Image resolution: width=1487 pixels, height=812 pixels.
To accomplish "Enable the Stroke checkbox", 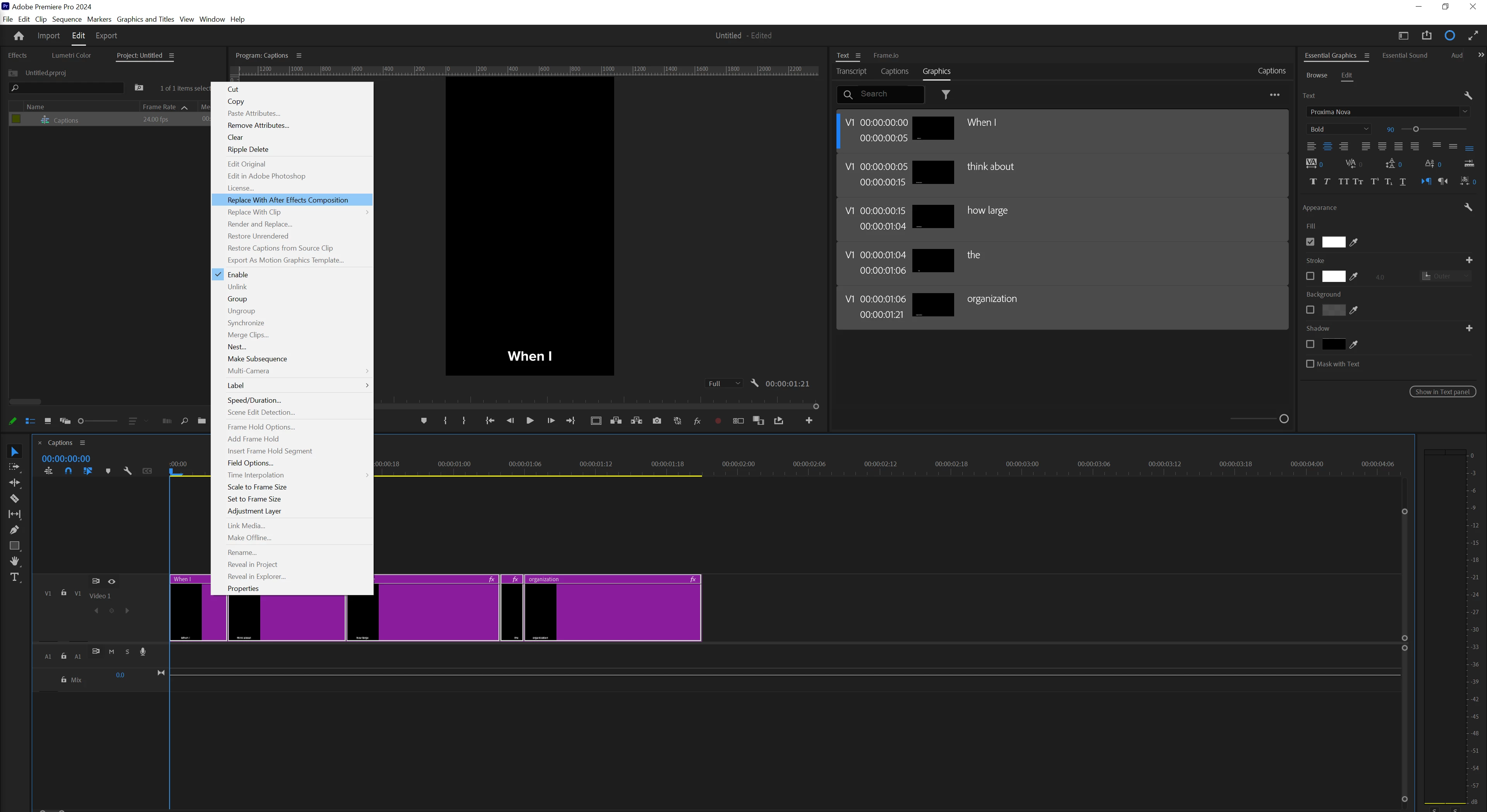I will (x=1310, y=276).
